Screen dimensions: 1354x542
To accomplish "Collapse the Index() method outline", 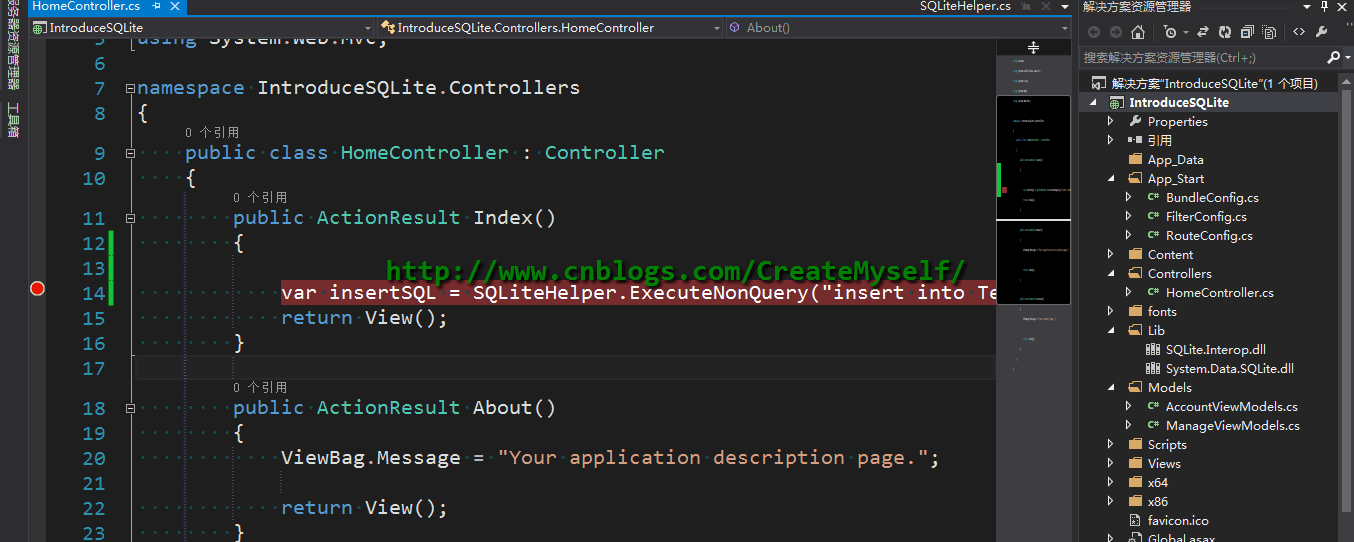I will tap(130, 219).
